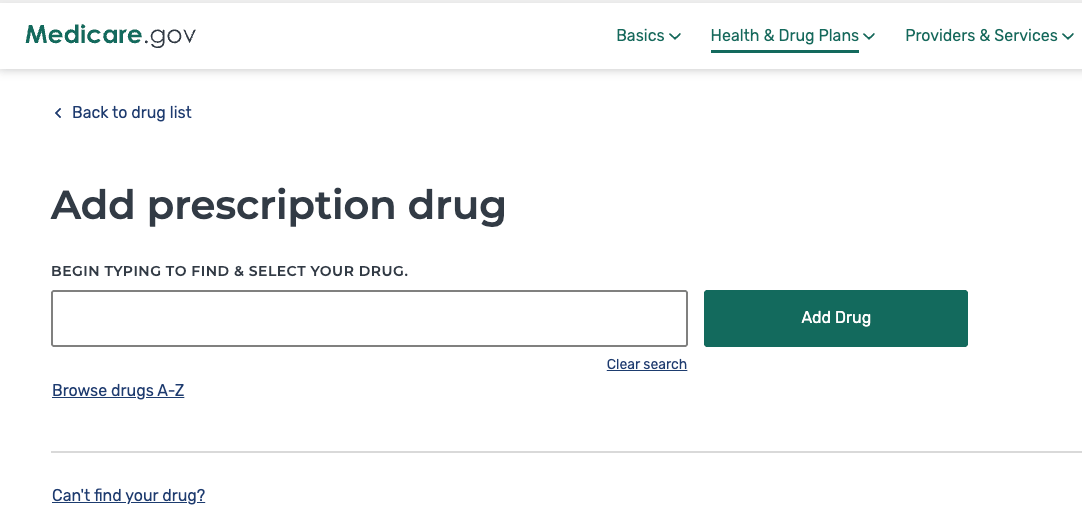
Task: Open the Basics menu
Action: click(640, 35)
